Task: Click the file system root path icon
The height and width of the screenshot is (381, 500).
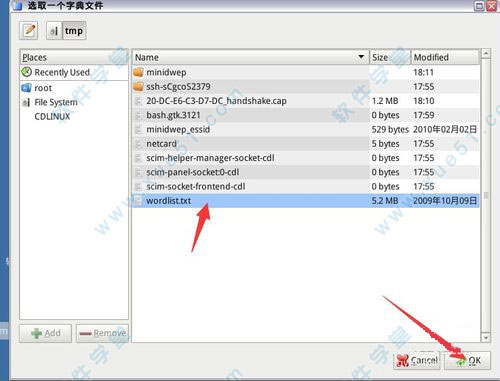Action: (x=54, y=31)
